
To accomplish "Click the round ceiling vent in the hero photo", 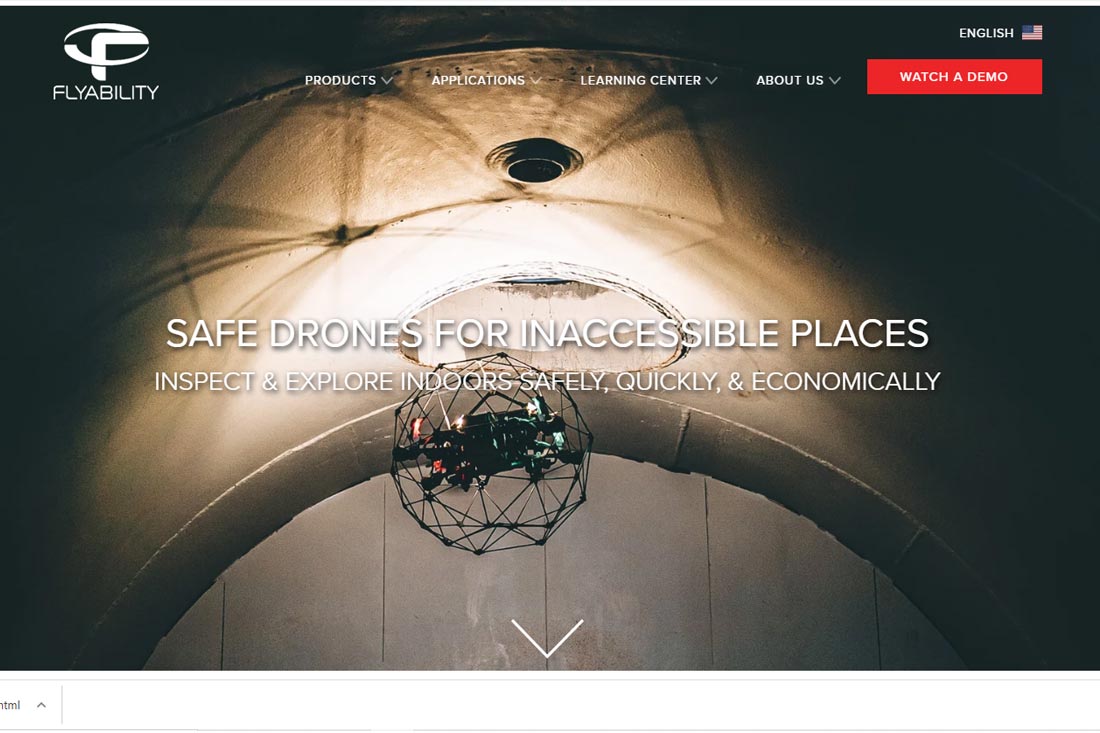I will pos(535,161).
